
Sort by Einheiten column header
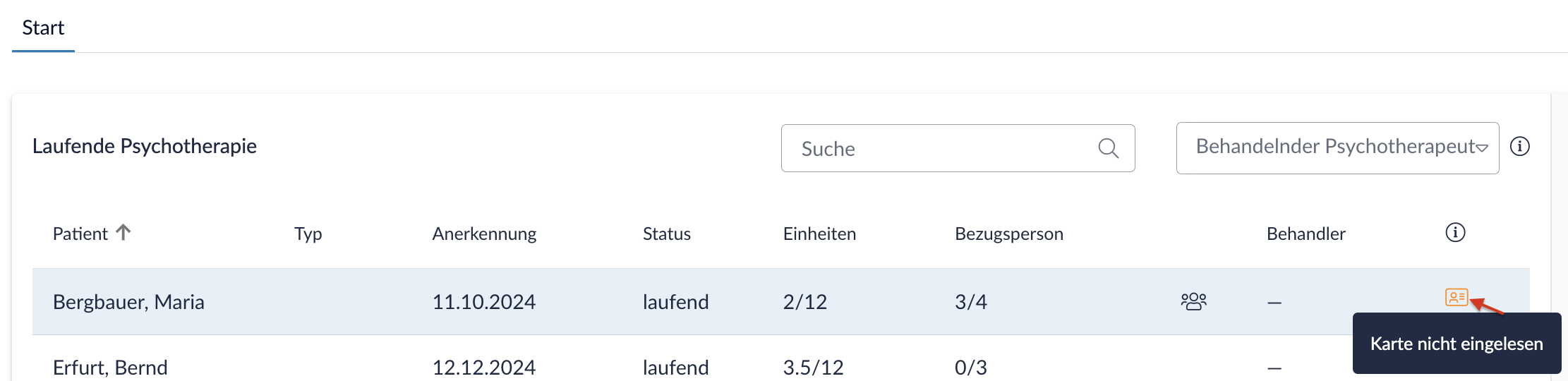tap(819, 234)
